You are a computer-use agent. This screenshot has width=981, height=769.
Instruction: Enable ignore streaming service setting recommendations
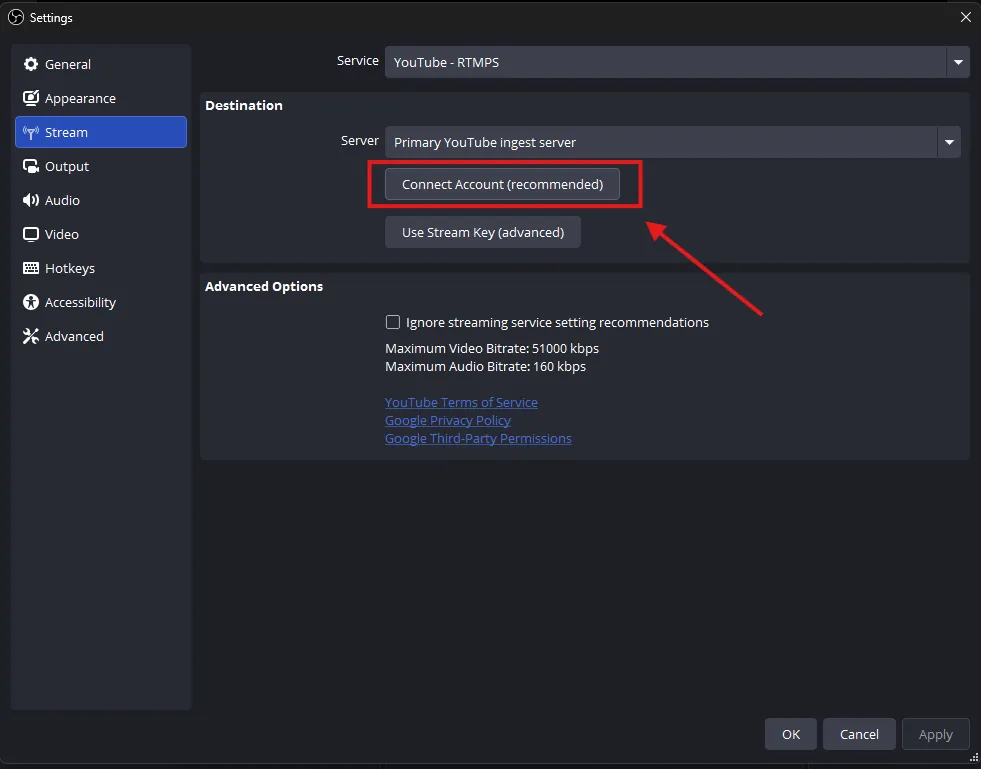click(x=393, y=322)
